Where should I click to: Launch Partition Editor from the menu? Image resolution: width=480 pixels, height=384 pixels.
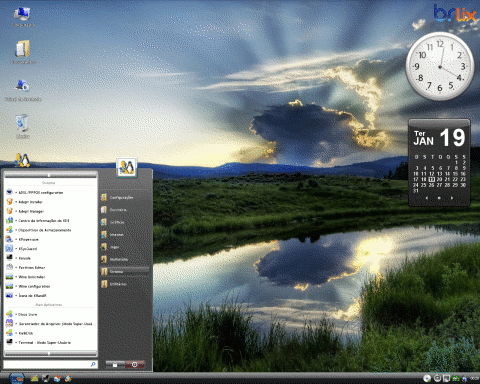click(51, 267)
